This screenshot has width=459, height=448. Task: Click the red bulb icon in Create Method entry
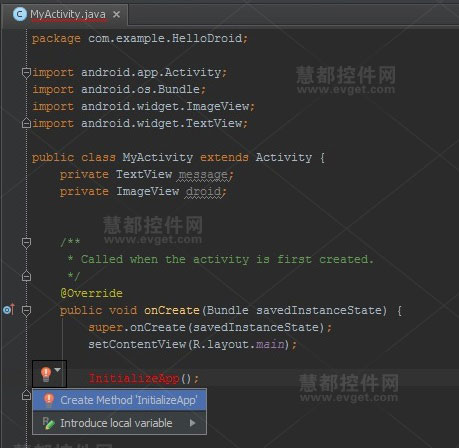click(x=49, y=400)
